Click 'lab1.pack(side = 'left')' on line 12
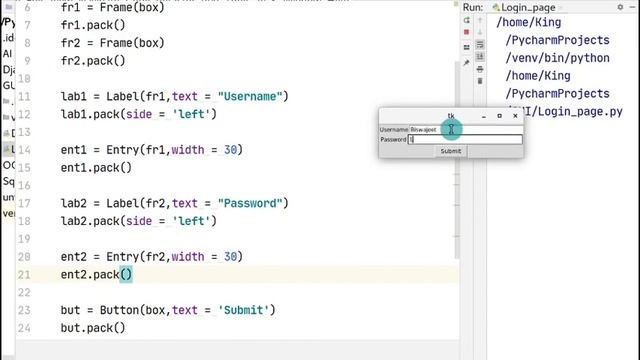 (x=139, y=114)
